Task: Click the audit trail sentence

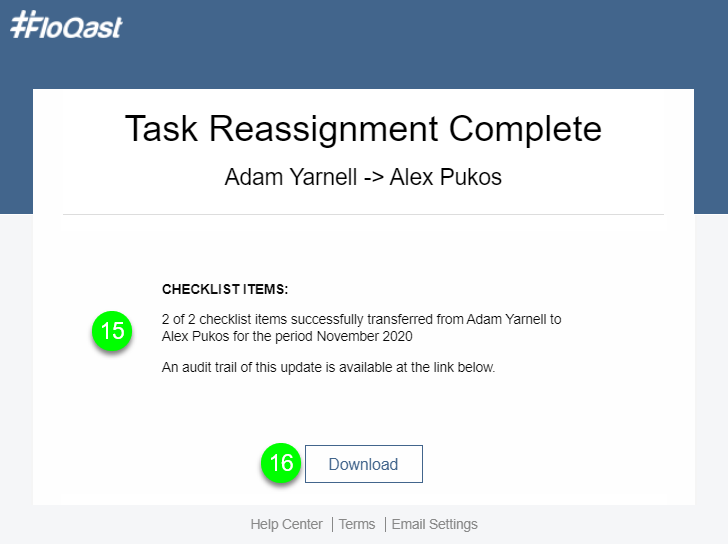Action: pyautogui.click(x=328, y=367)
